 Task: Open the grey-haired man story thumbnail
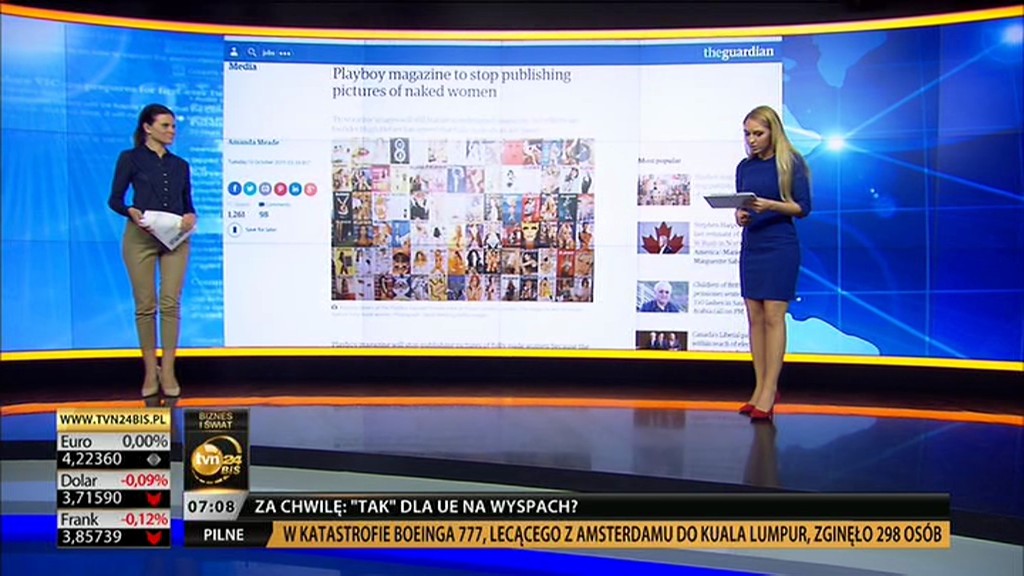click(662, 297)
